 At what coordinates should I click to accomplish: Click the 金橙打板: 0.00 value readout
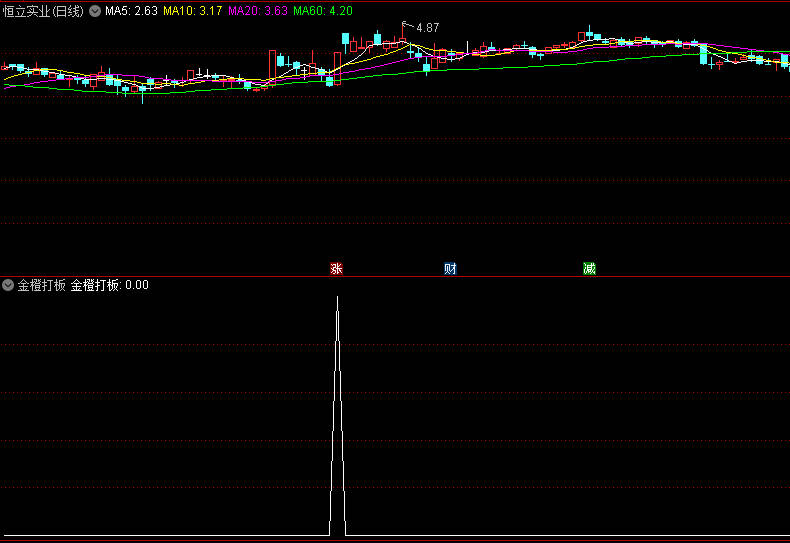(109, 285)
